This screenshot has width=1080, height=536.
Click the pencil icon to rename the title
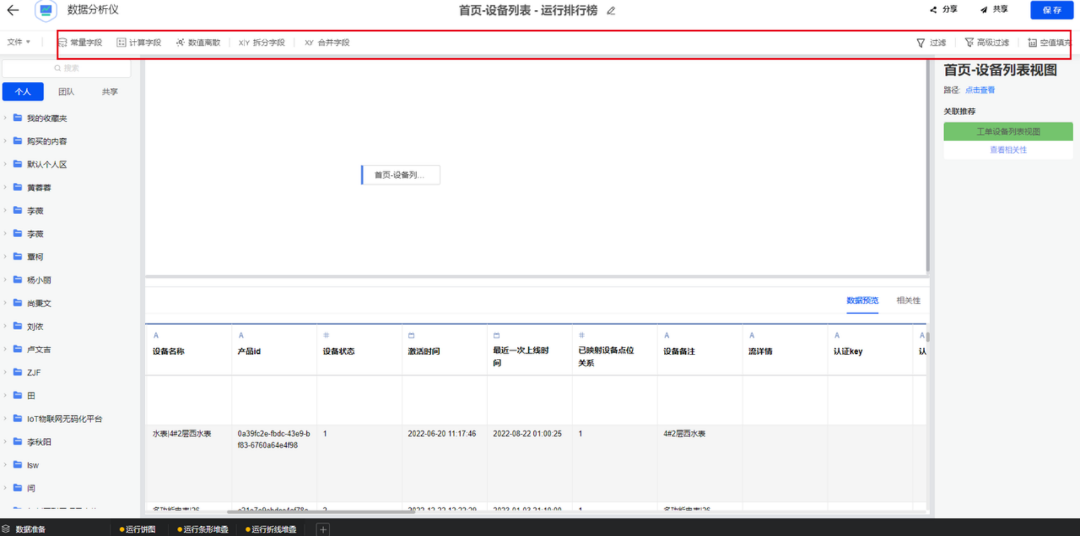click(x=611, y=11)
